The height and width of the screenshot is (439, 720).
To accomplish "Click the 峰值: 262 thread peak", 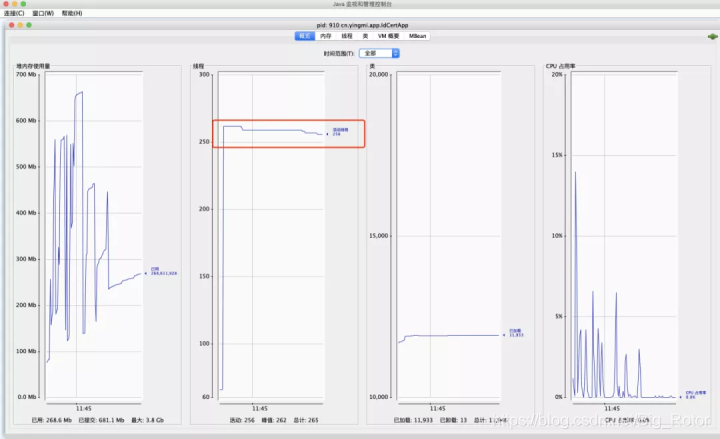I will [x=274, y=420].
